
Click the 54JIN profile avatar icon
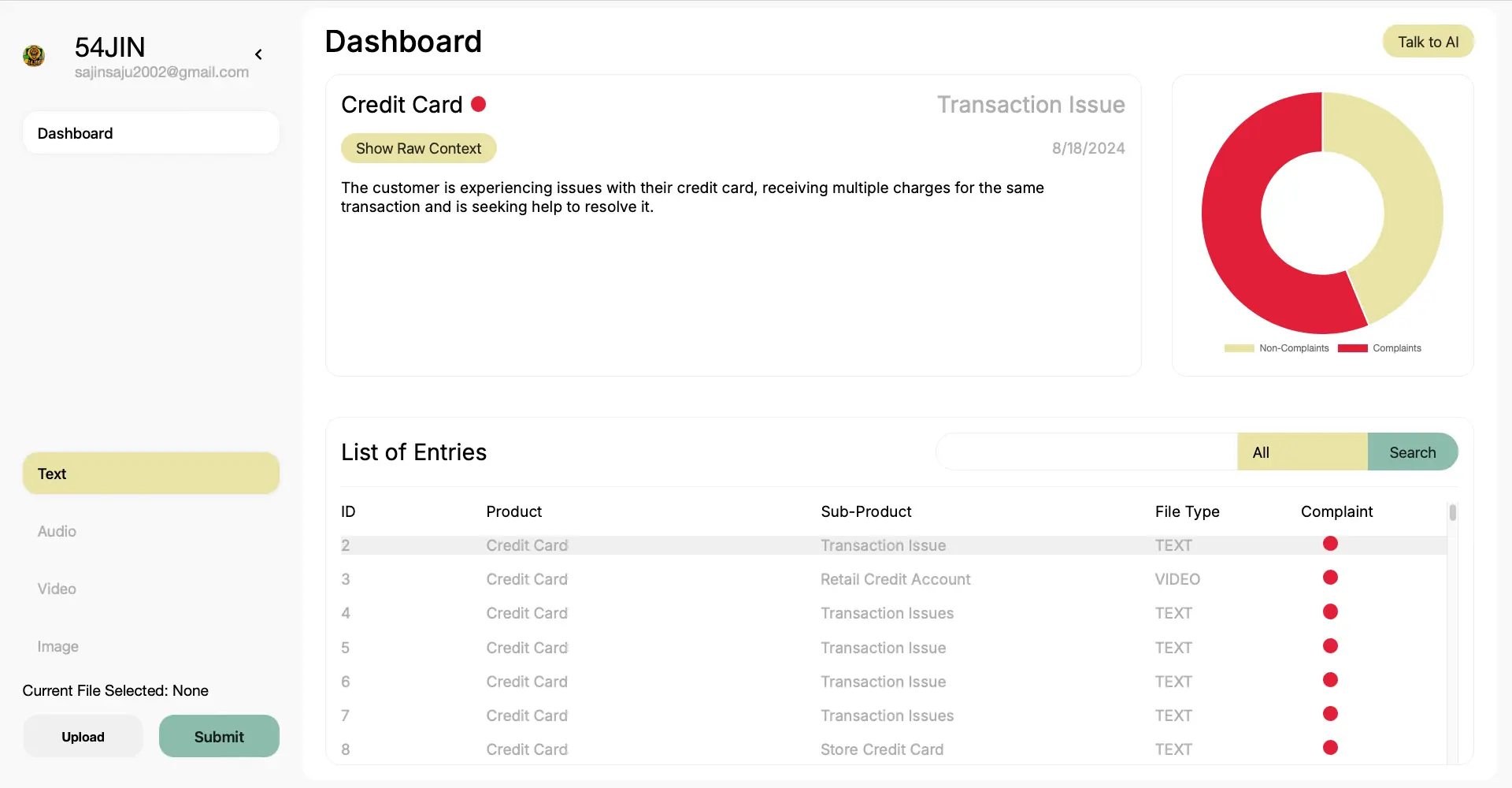point(34,55)
